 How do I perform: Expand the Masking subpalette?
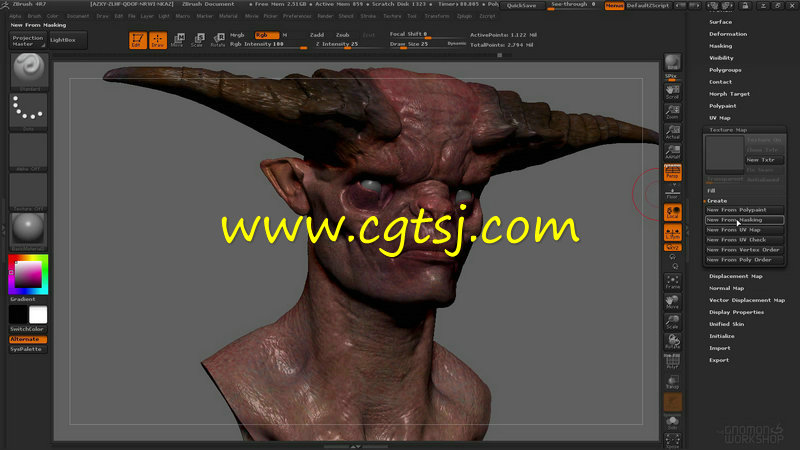[720, 46]
